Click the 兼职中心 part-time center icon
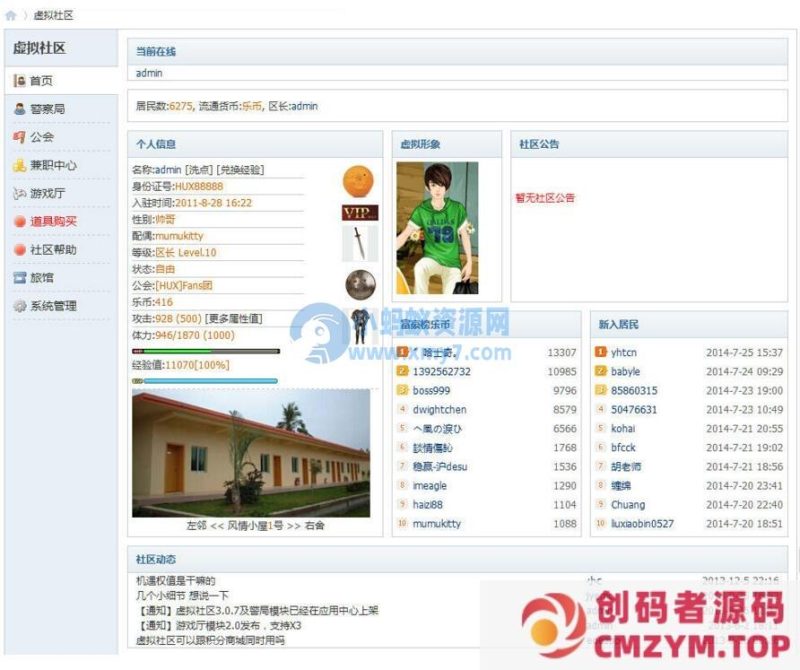This screenshot has width=800, height=670. point(19,164)
